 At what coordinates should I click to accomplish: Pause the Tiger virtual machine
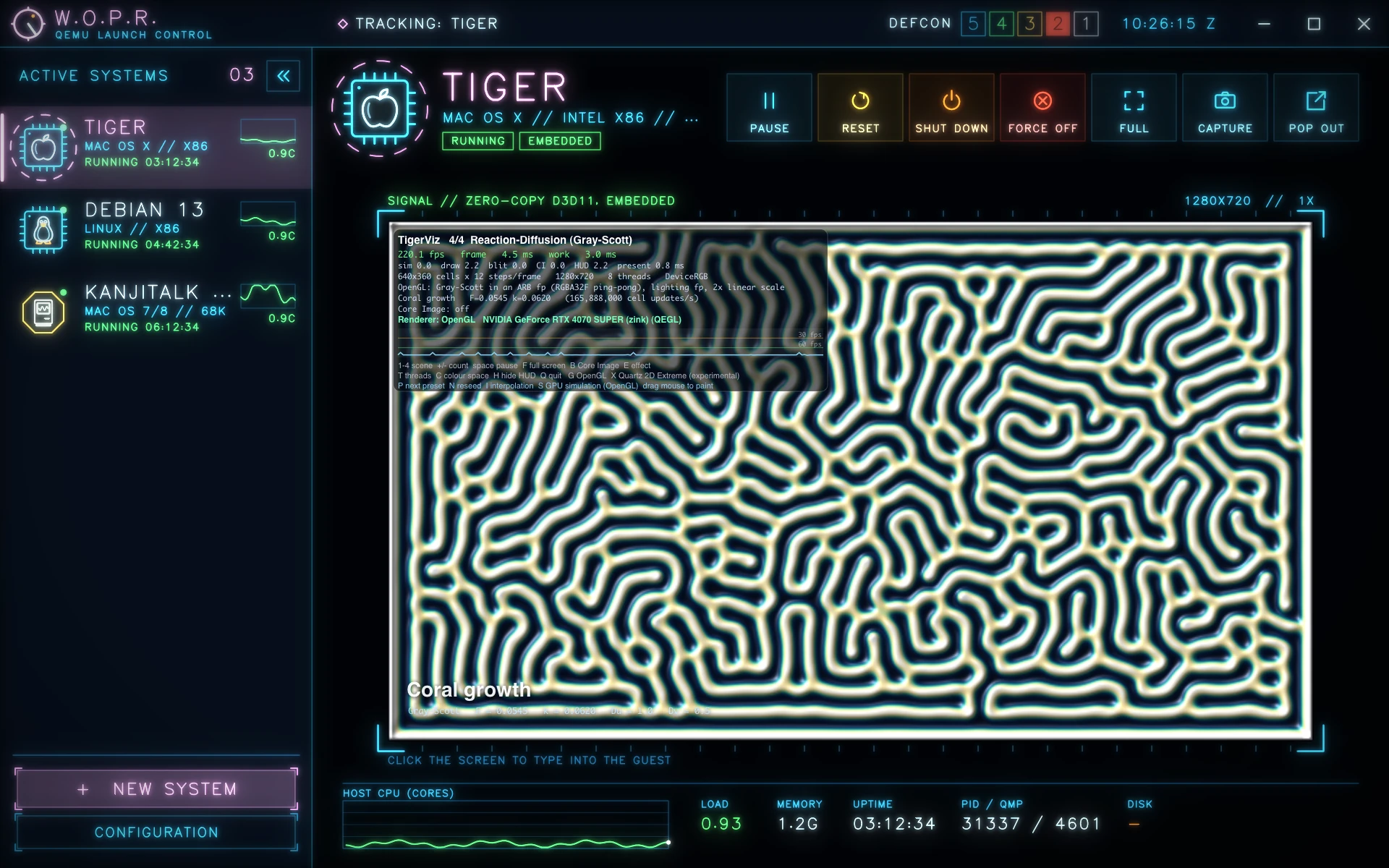(x=769, y=108)
